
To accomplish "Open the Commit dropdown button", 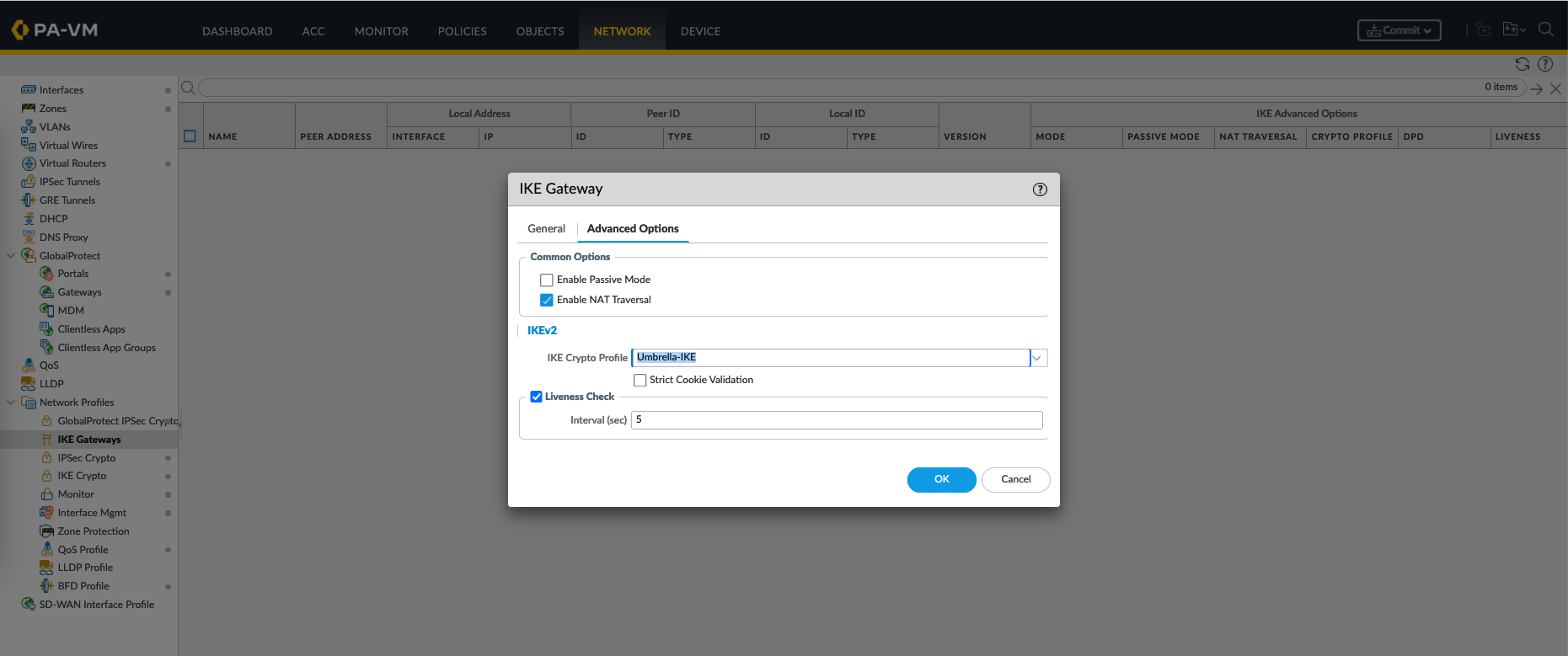I will (1399, 30).
